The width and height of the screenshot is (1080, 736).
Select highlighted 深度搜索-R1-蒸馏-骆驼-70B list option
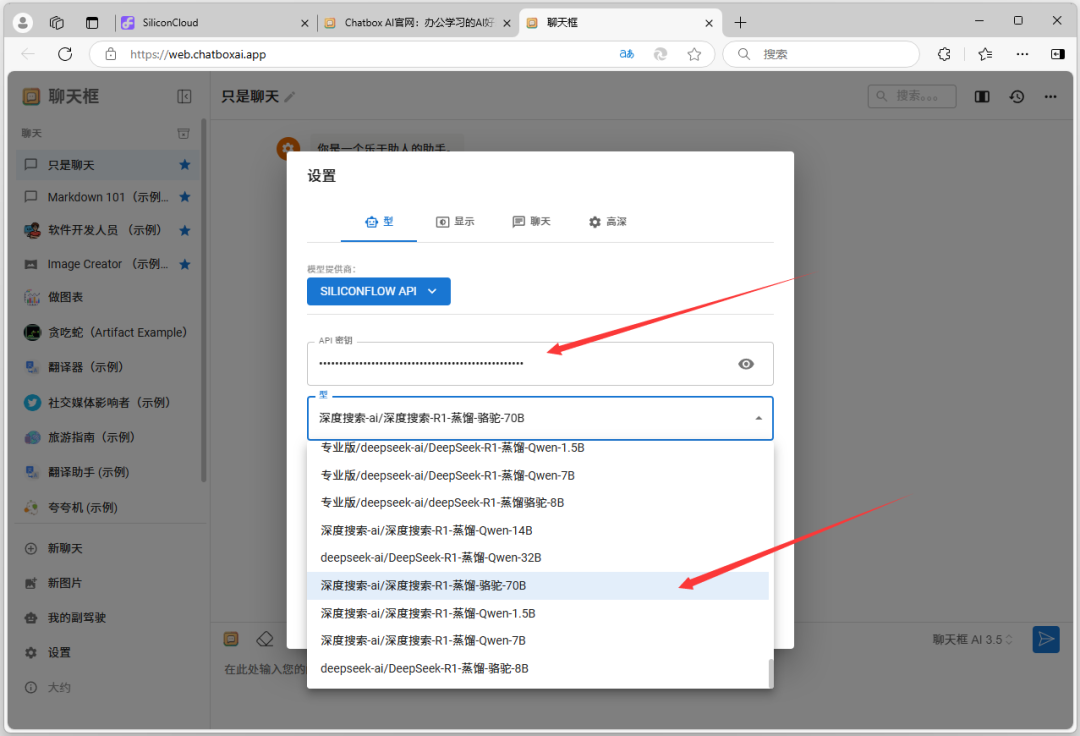point(538,585)
